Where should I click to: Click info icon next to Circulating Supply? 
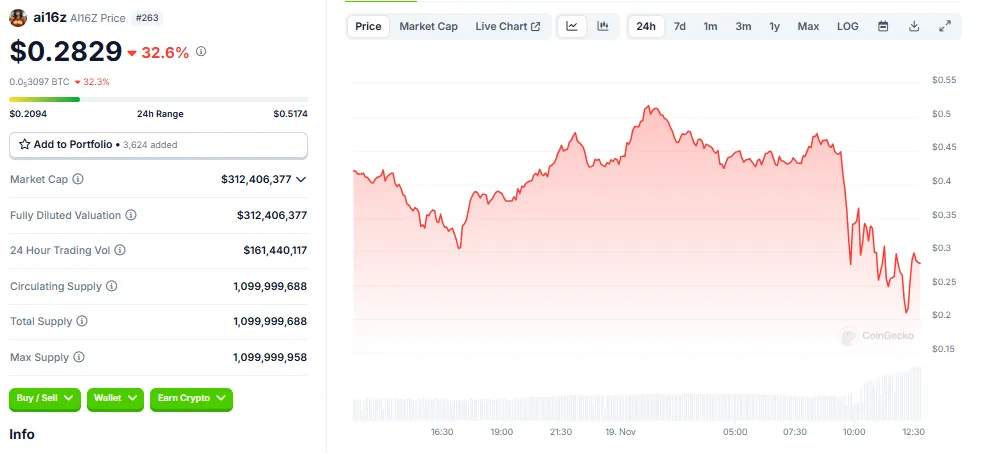coord(111,286)
